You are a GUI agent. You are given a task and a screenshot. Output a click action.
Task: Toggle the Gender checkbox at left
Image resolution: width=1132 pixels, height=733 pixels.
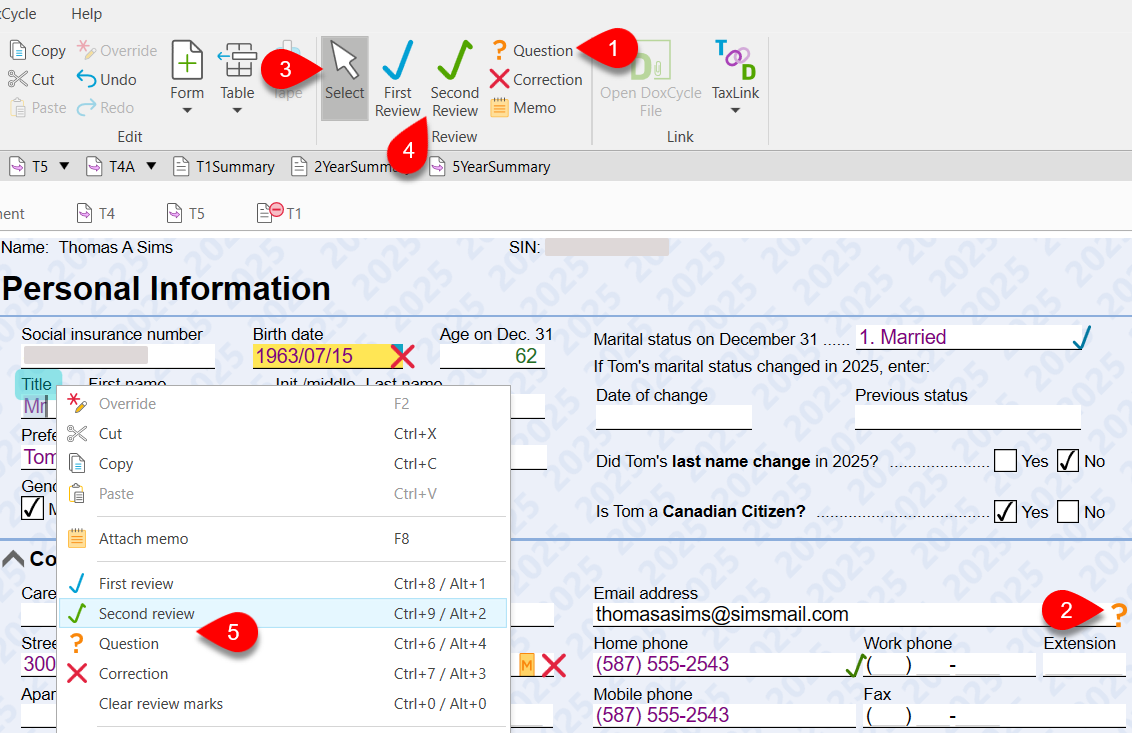tap(32, 508)
